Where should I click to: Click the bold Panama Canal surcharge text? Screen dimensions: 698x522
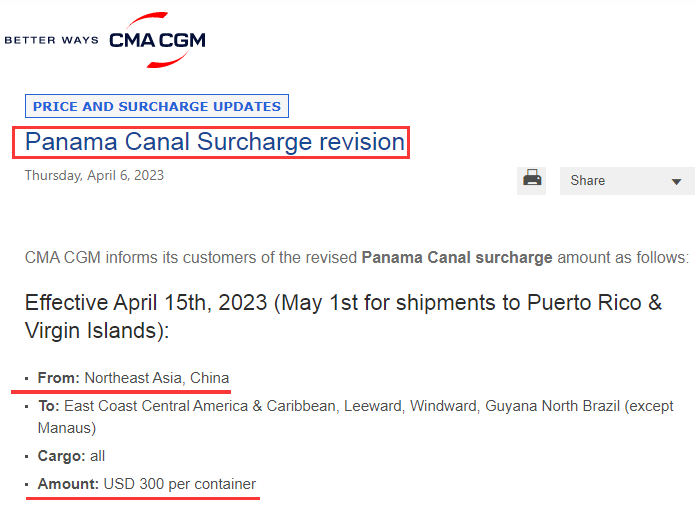pos(457,258)
